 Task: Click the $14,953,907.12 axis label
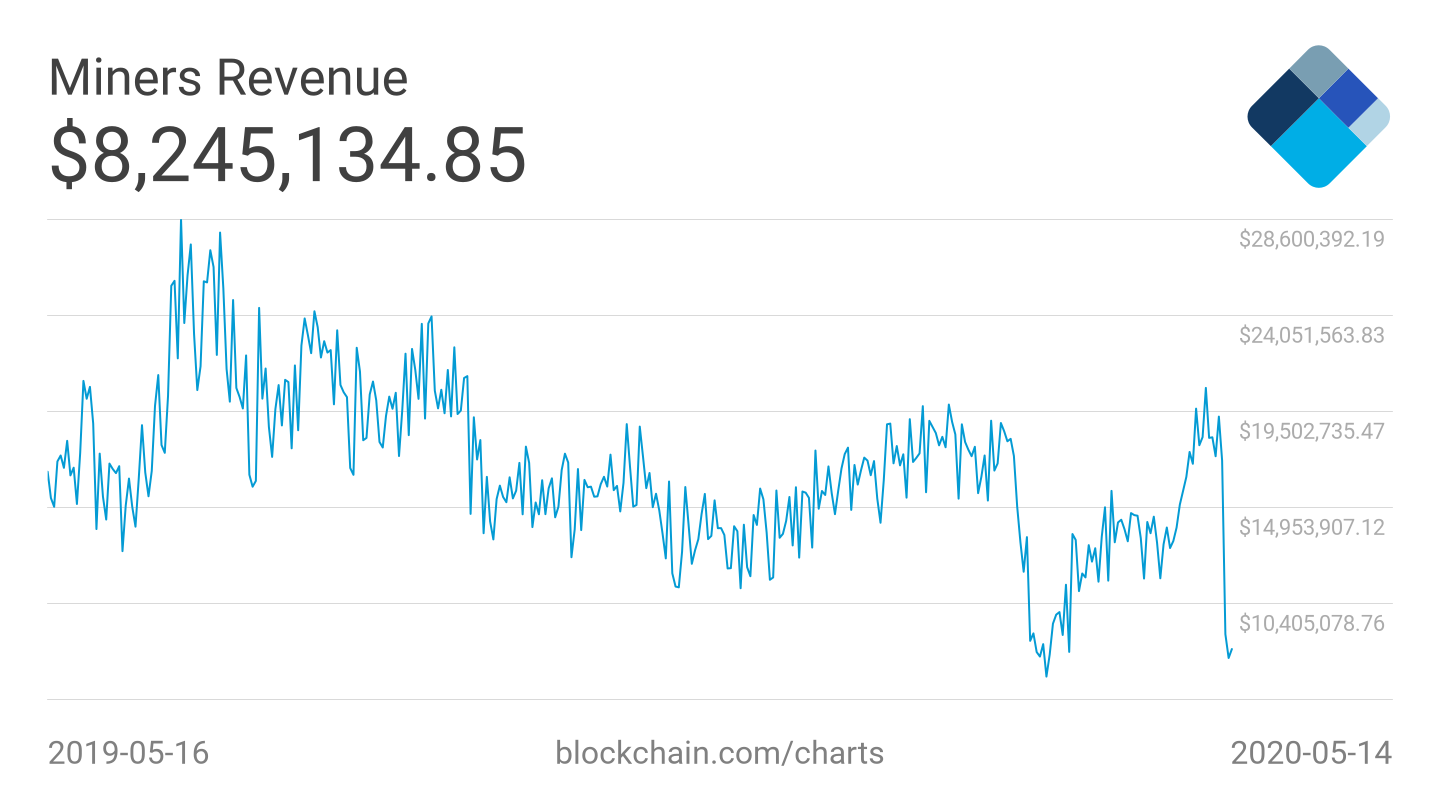[1312, 527]
